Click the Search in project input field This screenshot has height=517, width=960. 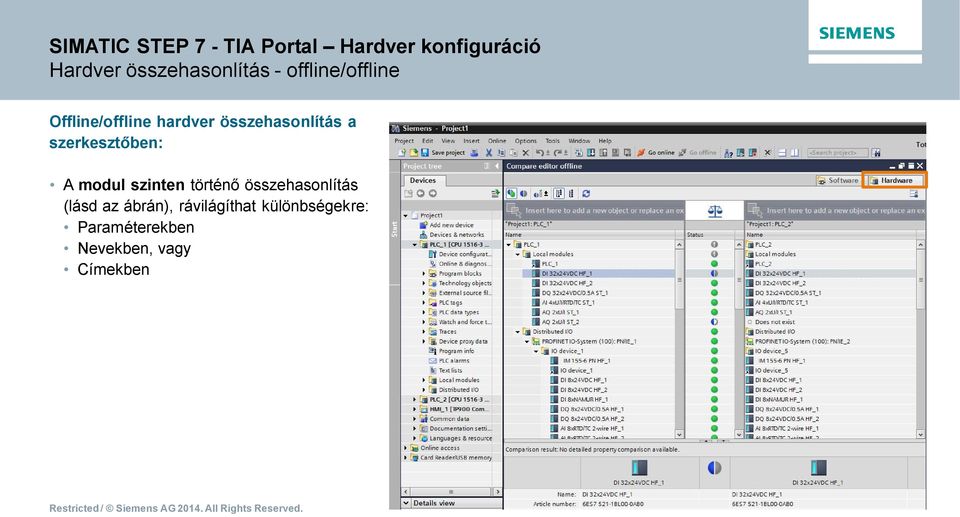pyautogui.click(x=838, y=153)
